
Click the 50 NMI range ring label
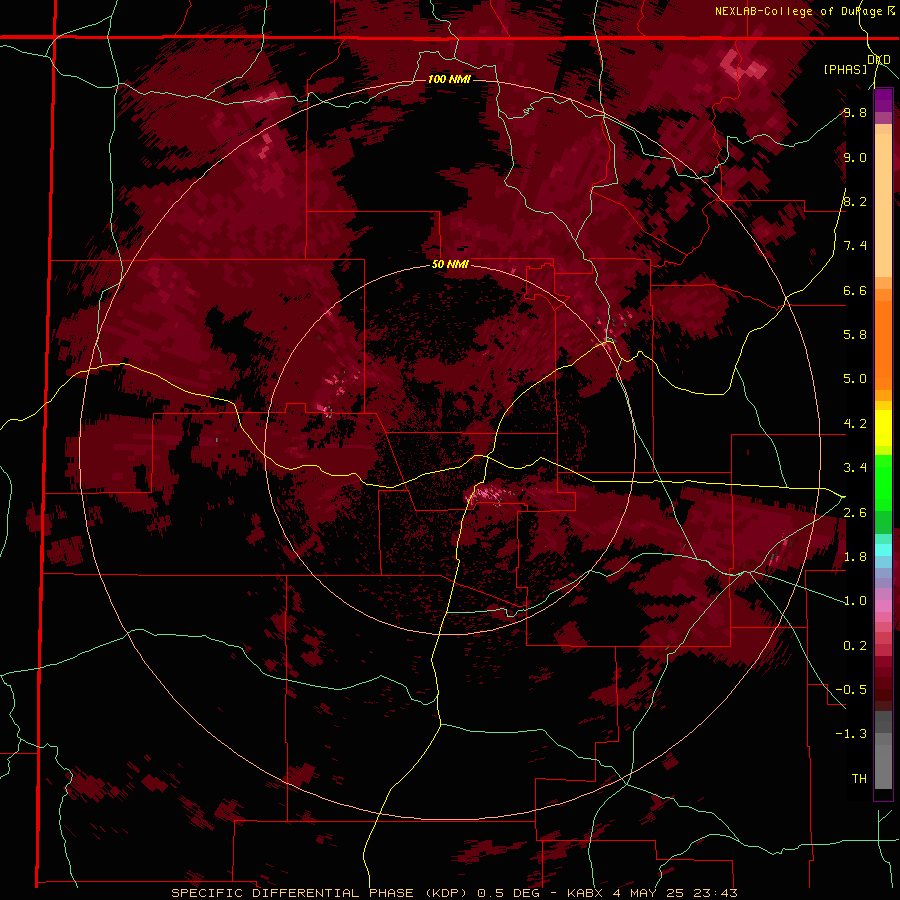[x=451, y=265]
